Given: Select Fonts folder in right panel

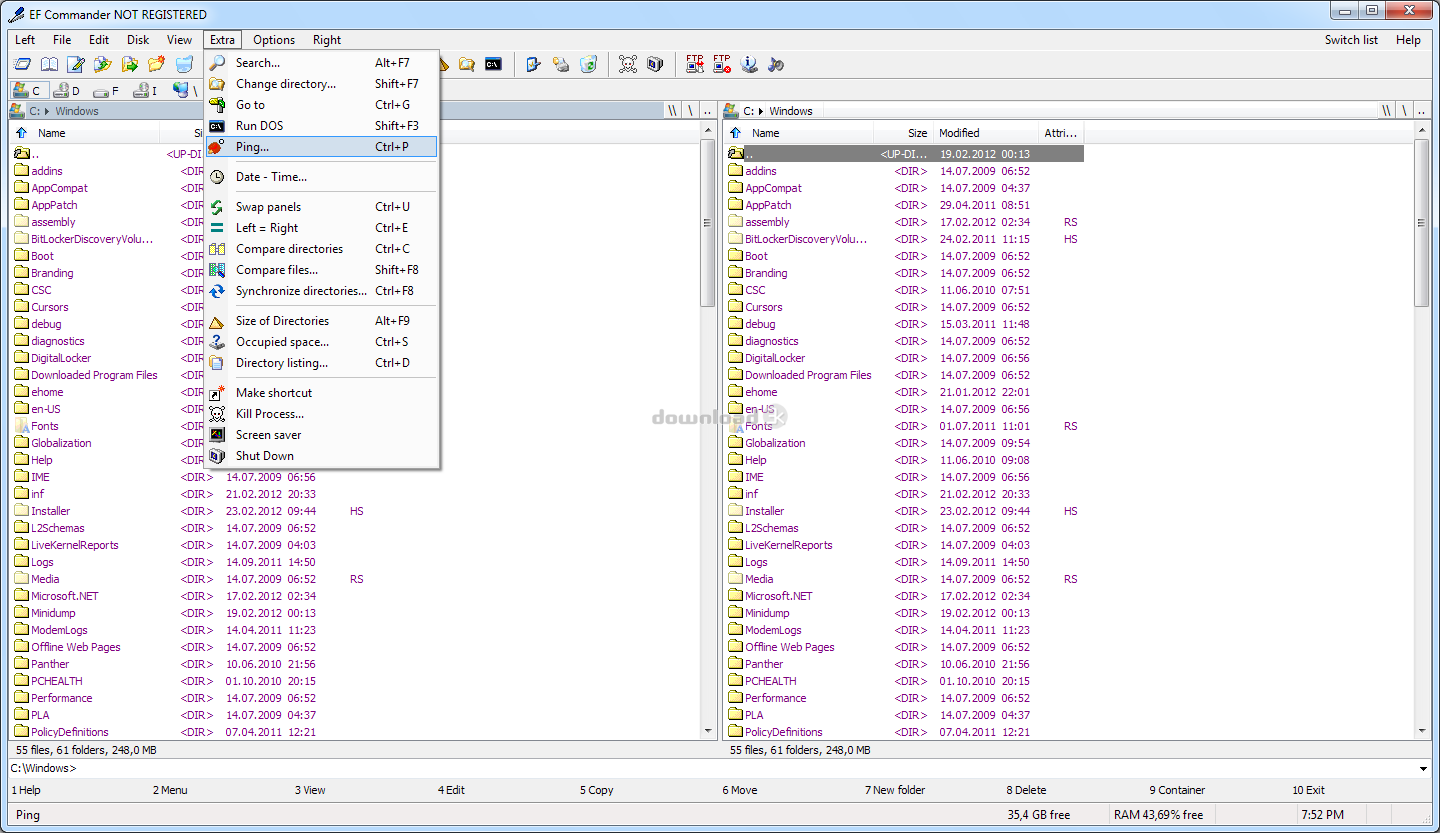Looking at the screenshot, I should pos(759,426).
